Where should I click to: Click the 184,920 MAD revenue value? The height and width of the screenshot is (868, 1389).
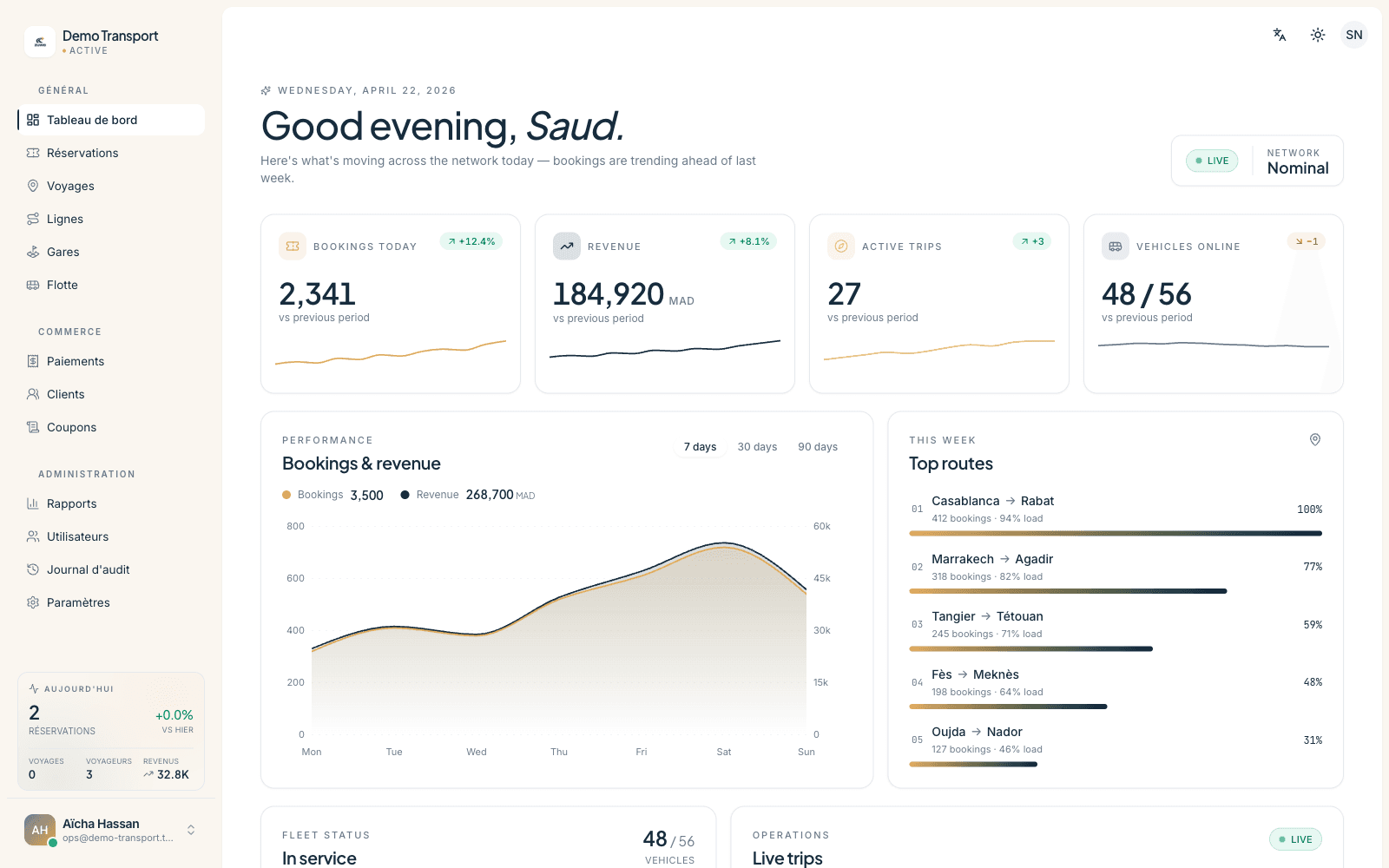coord(623,294)
